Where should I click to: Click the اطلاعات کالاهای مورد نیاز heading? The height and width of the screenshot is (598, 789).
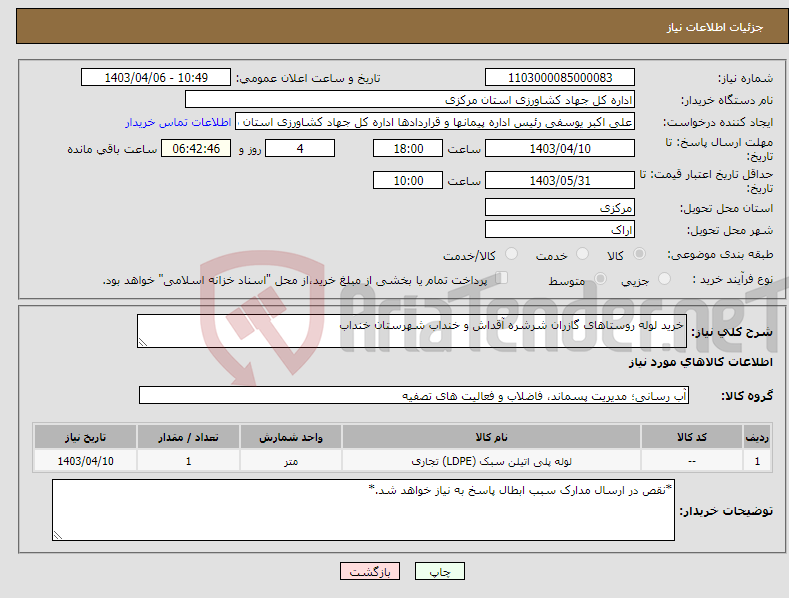click(700, 362)
